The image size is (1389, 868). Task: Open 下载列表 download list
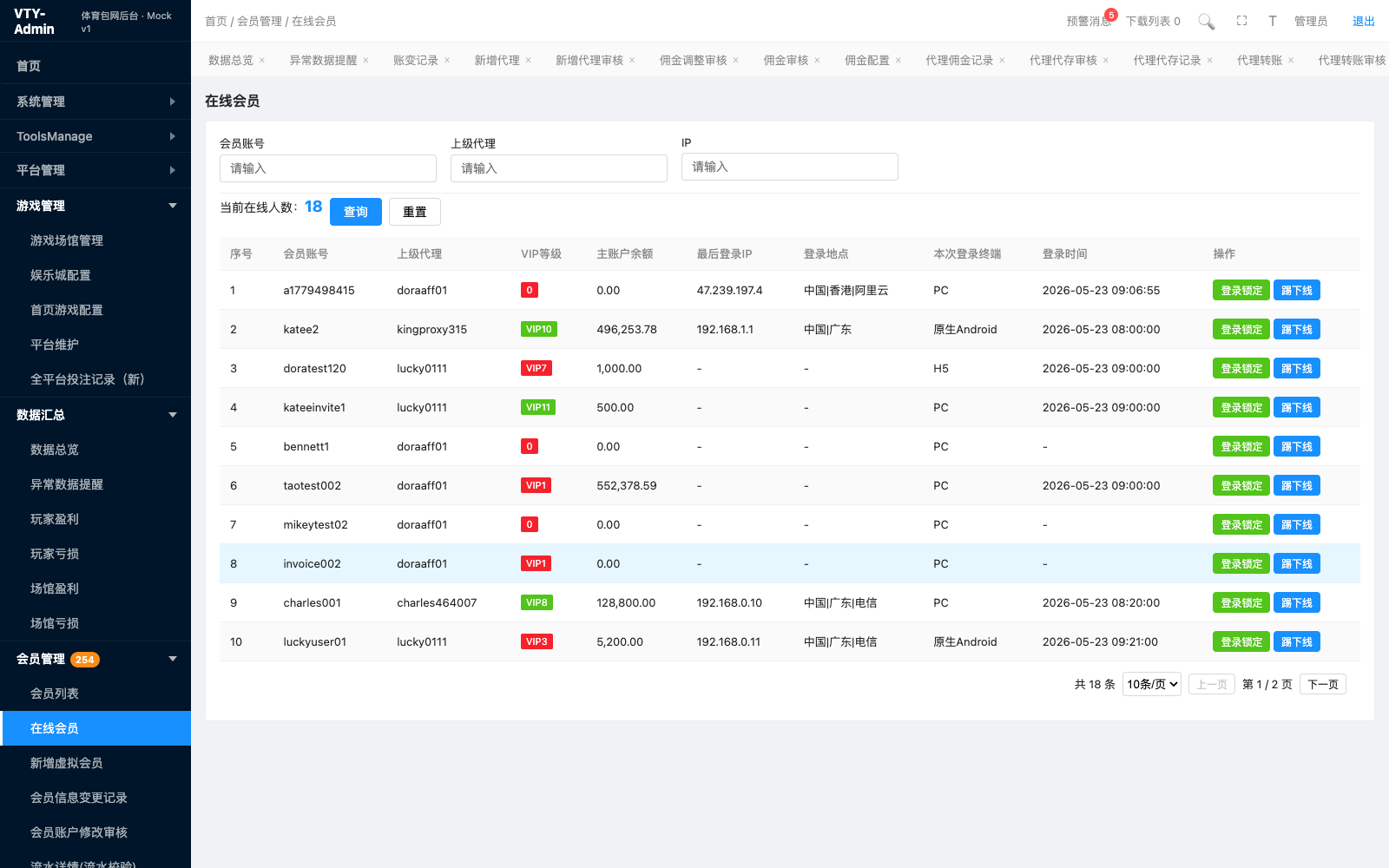point(1153,21)
